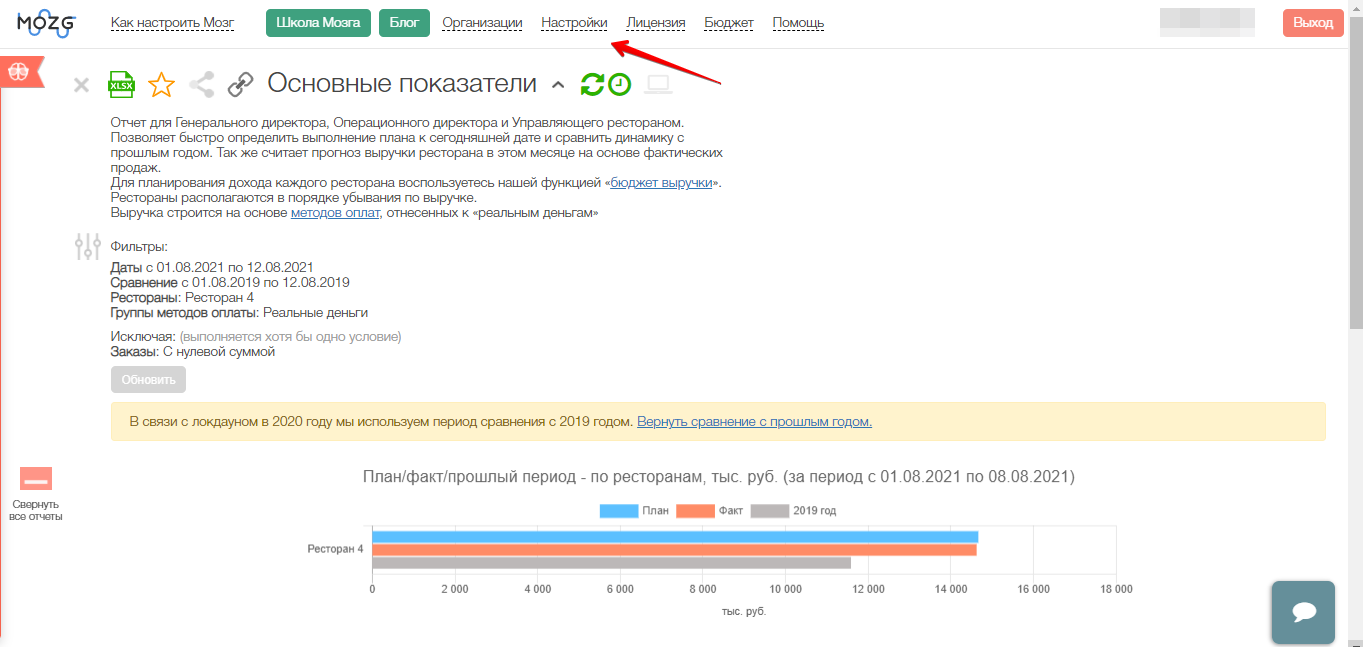The image size is (1363, 647).
Task: Click the share icon beside the star
Action: [202, 85]
